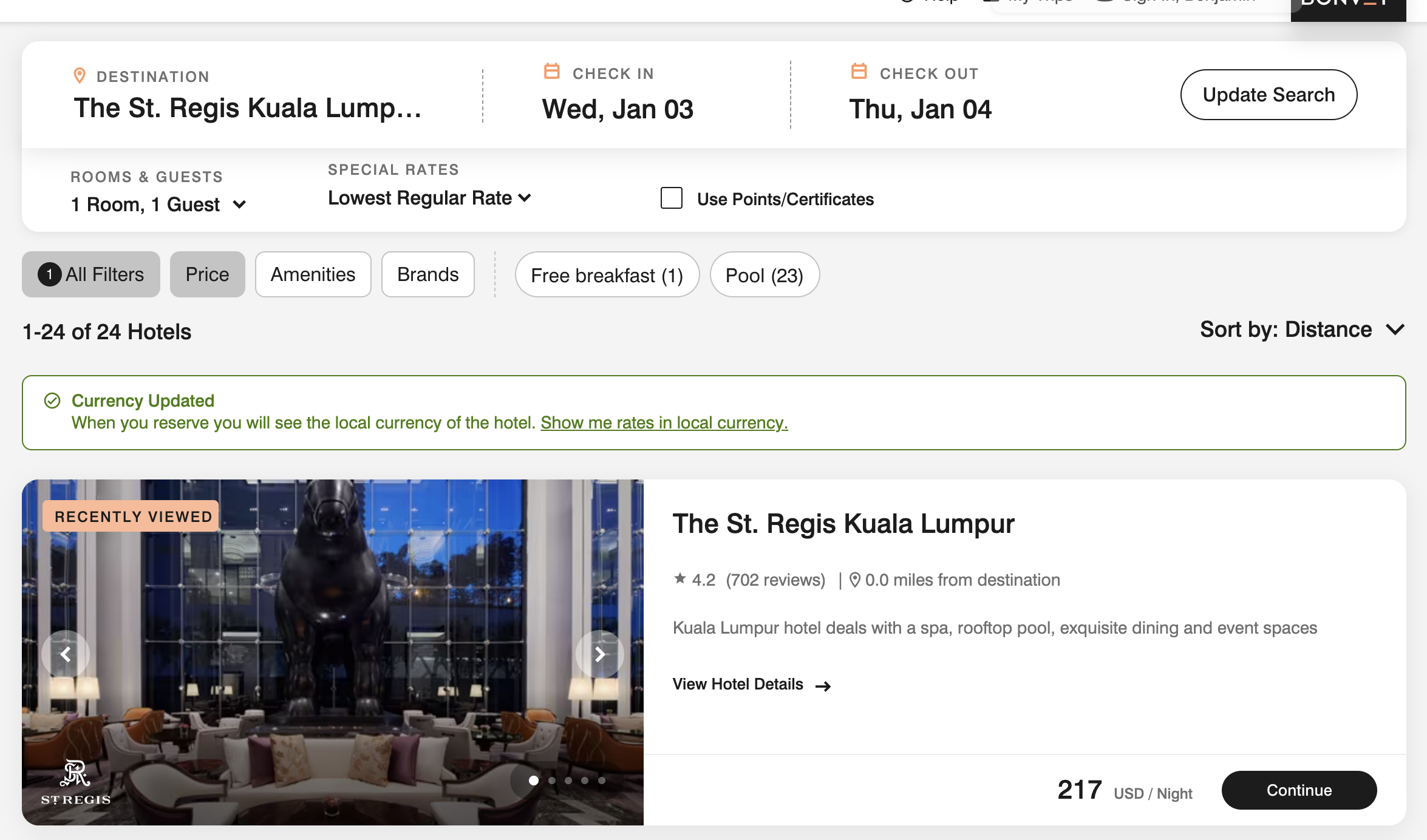Expand the 1 Room, 1 Guest dropdown
Viewport: 1427px width, 840px height.
pyautogui.click(x=158, y=205)
